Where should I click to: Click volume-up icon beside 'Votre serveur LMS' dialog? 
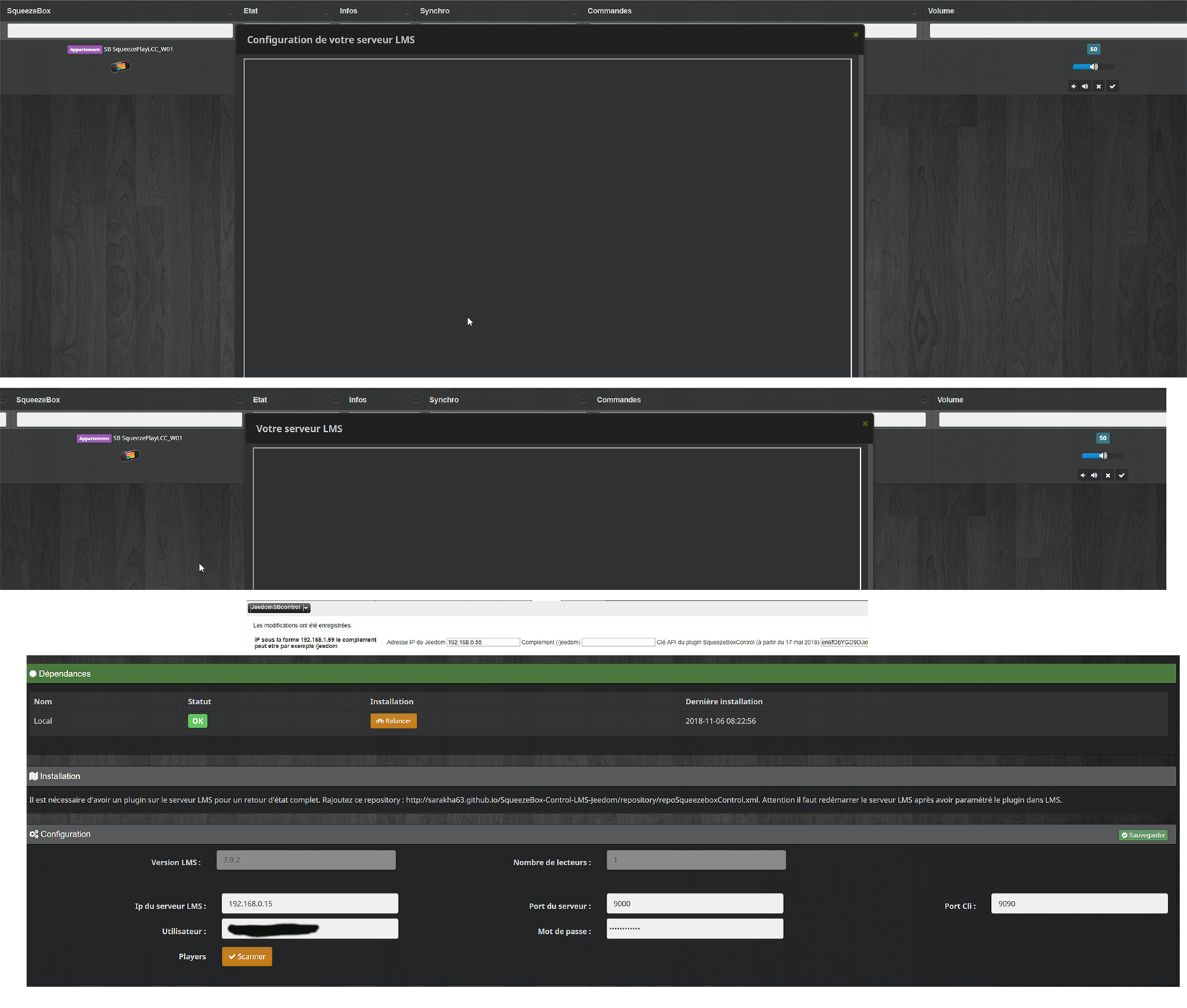pyautogui.click(x=1094, y=475)
